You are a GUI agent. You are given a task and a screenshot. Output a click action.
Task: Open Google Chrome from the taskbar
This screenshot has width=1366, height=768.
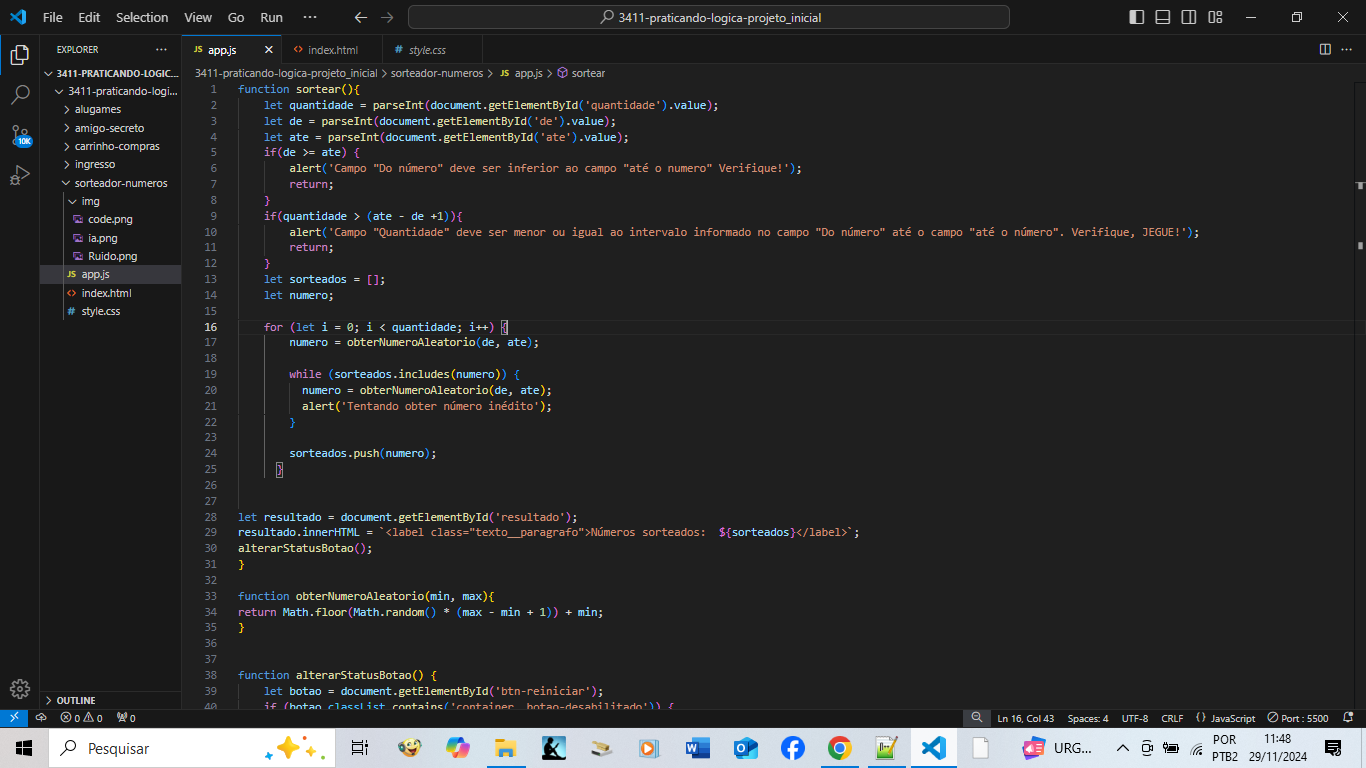click(x=839, y=748)
